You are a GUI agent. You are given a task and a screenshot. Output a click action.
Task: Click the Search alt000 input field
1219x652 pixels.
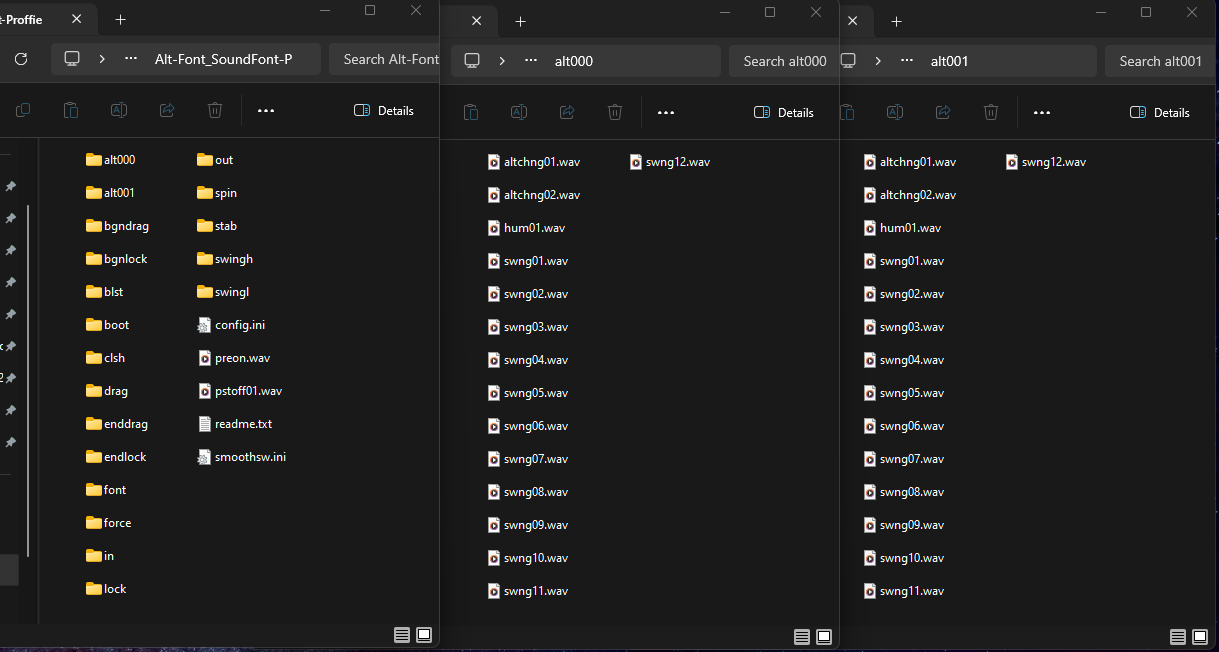(x=784, y=61)
